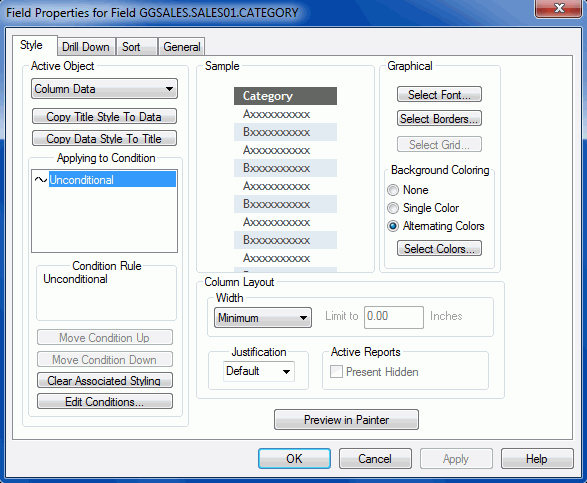The height and width of the screenshot is (483, 587).
Task: Expand the Width Minimum dropdown
Action: point(263,318)
